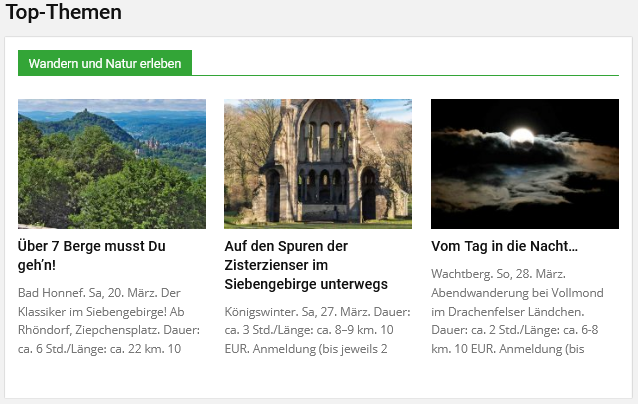Open the Siebengebirge mountain landscape thumbnail
The image size is (638, 404).
[112, 164]
